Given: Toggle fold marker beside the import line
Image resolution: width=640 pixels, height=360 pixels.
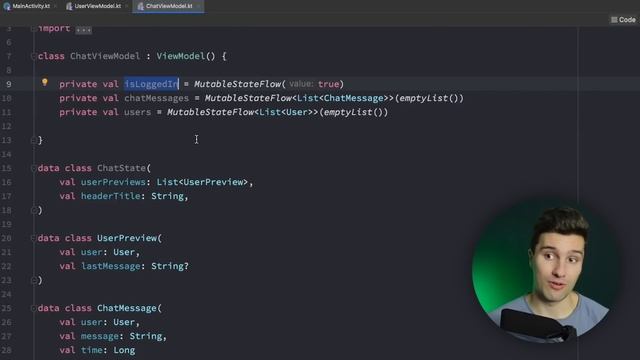Looking at the screenshot, I should [x=33, y=29].
